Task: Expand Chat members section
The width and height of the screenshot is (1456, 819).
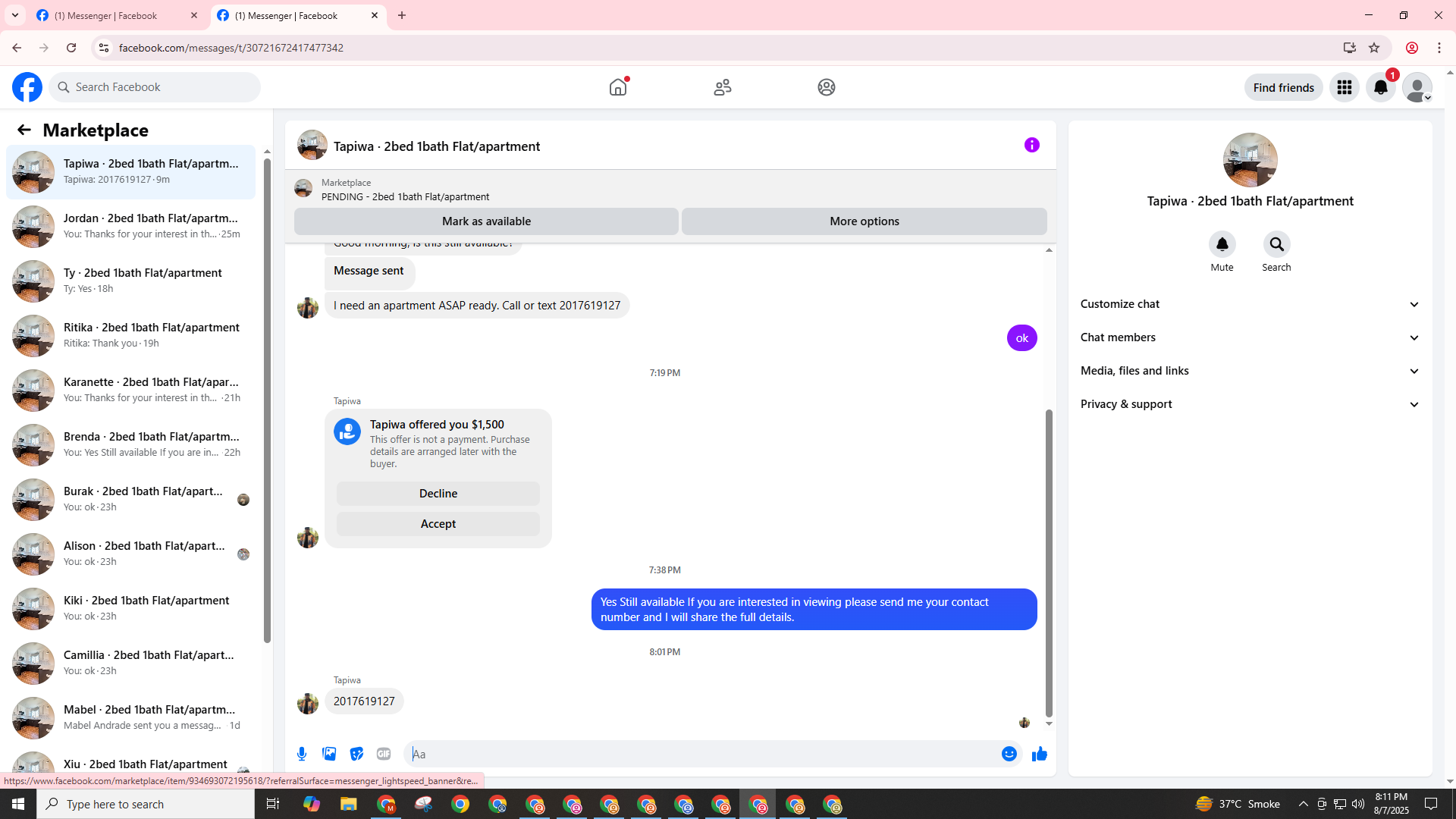Action: tap(1250, 337)
